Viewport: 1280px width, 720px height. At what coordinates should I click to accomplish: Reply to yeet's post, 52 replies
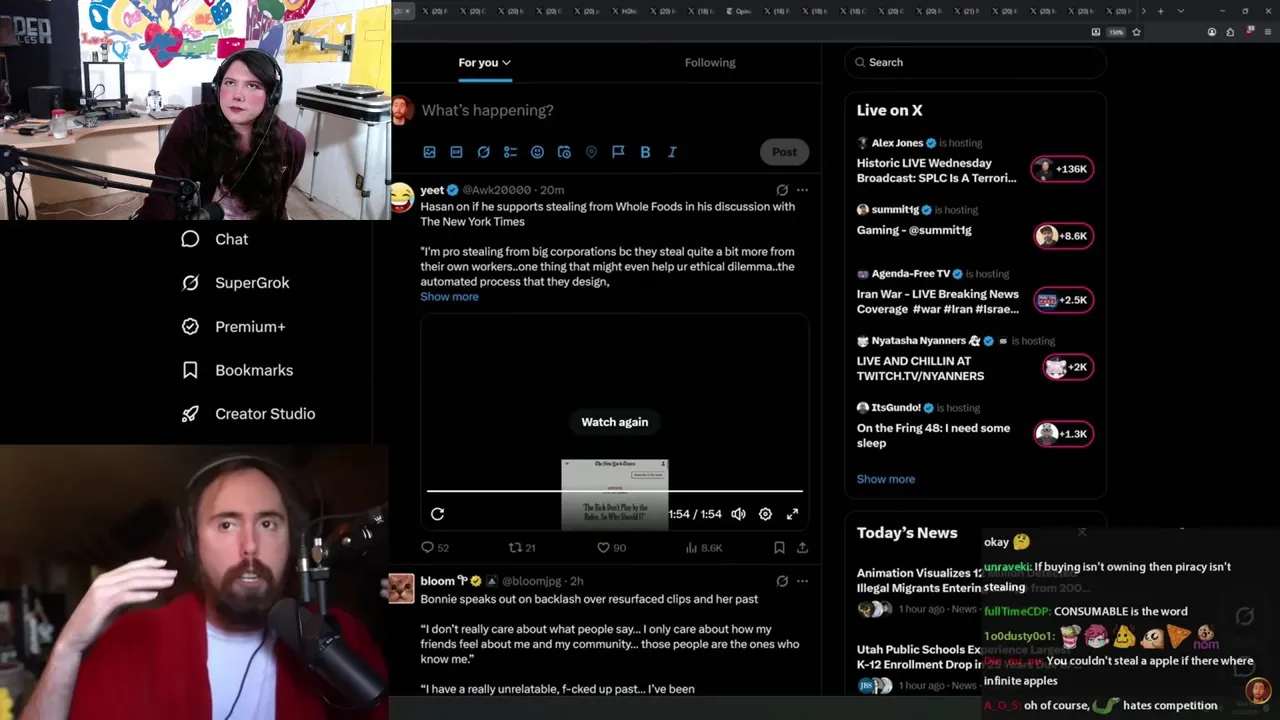(x=435, y=548)
